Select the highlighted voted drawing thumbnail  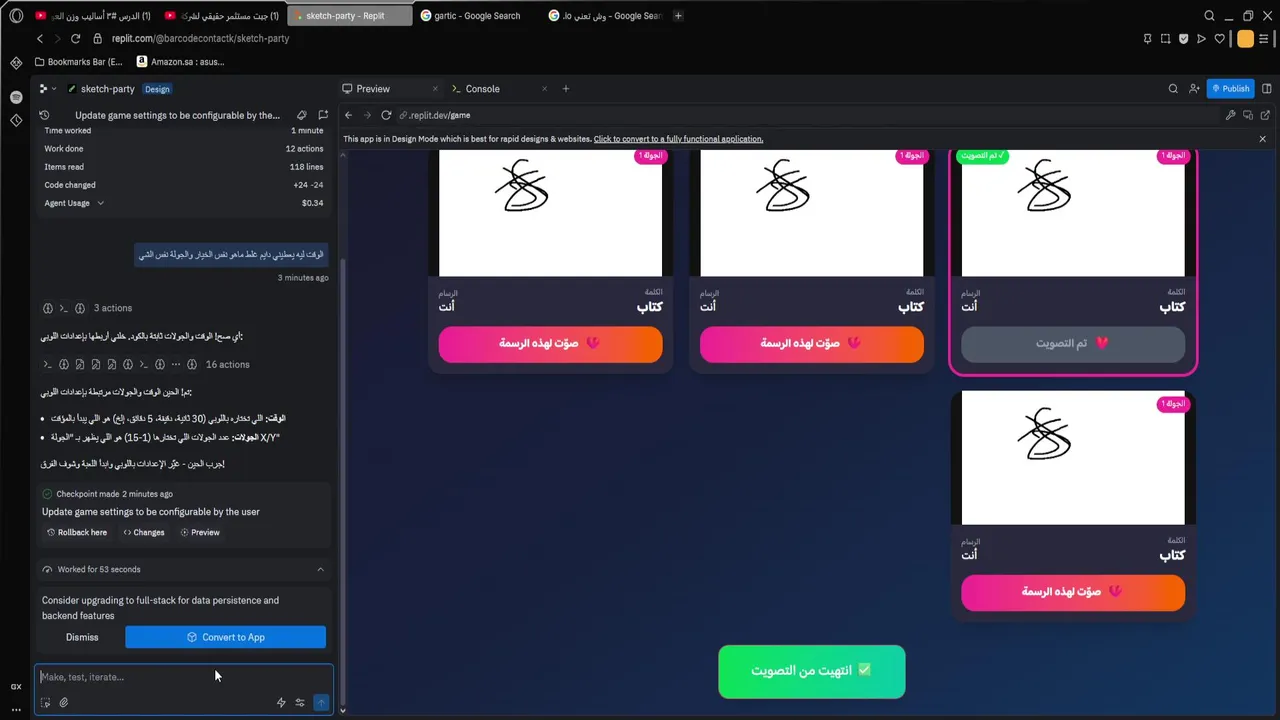point(1073,213)
